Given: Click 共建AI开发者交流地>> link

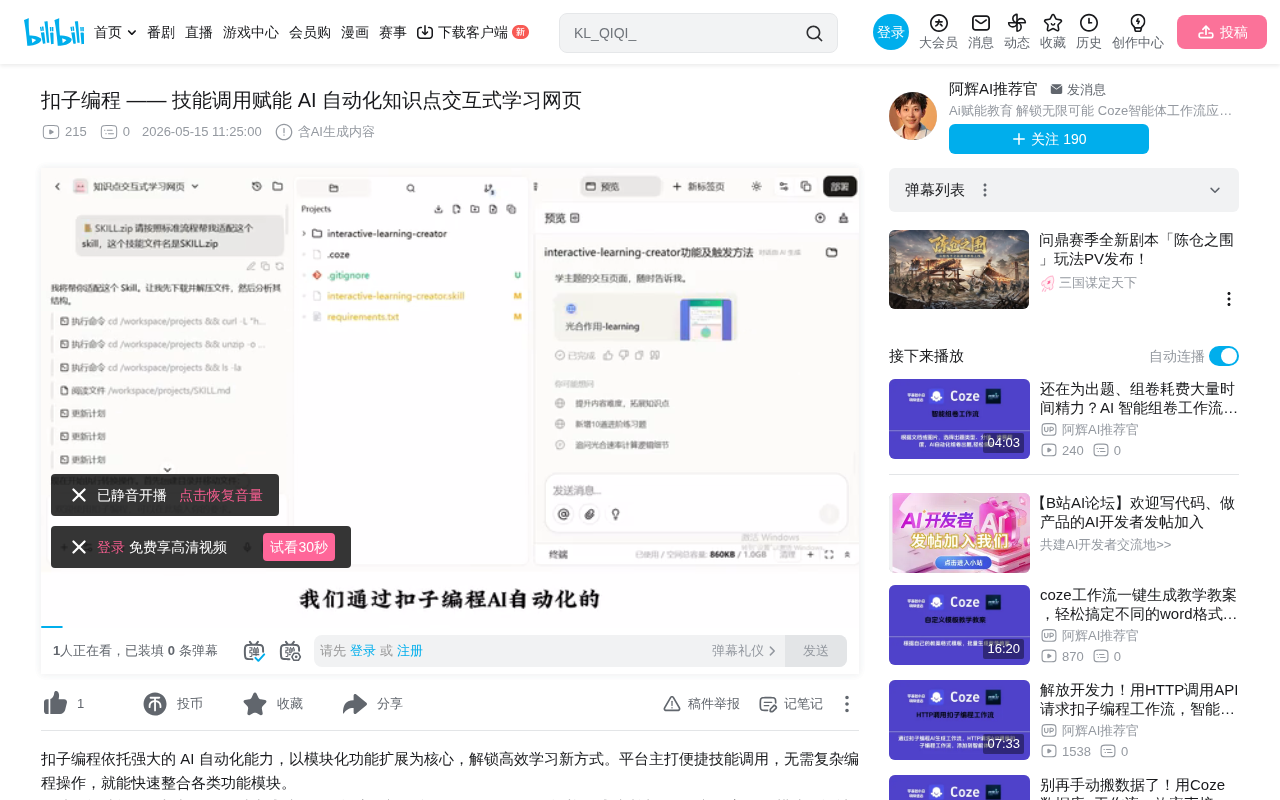Looking at the screenshot, I should (1105, 545).
